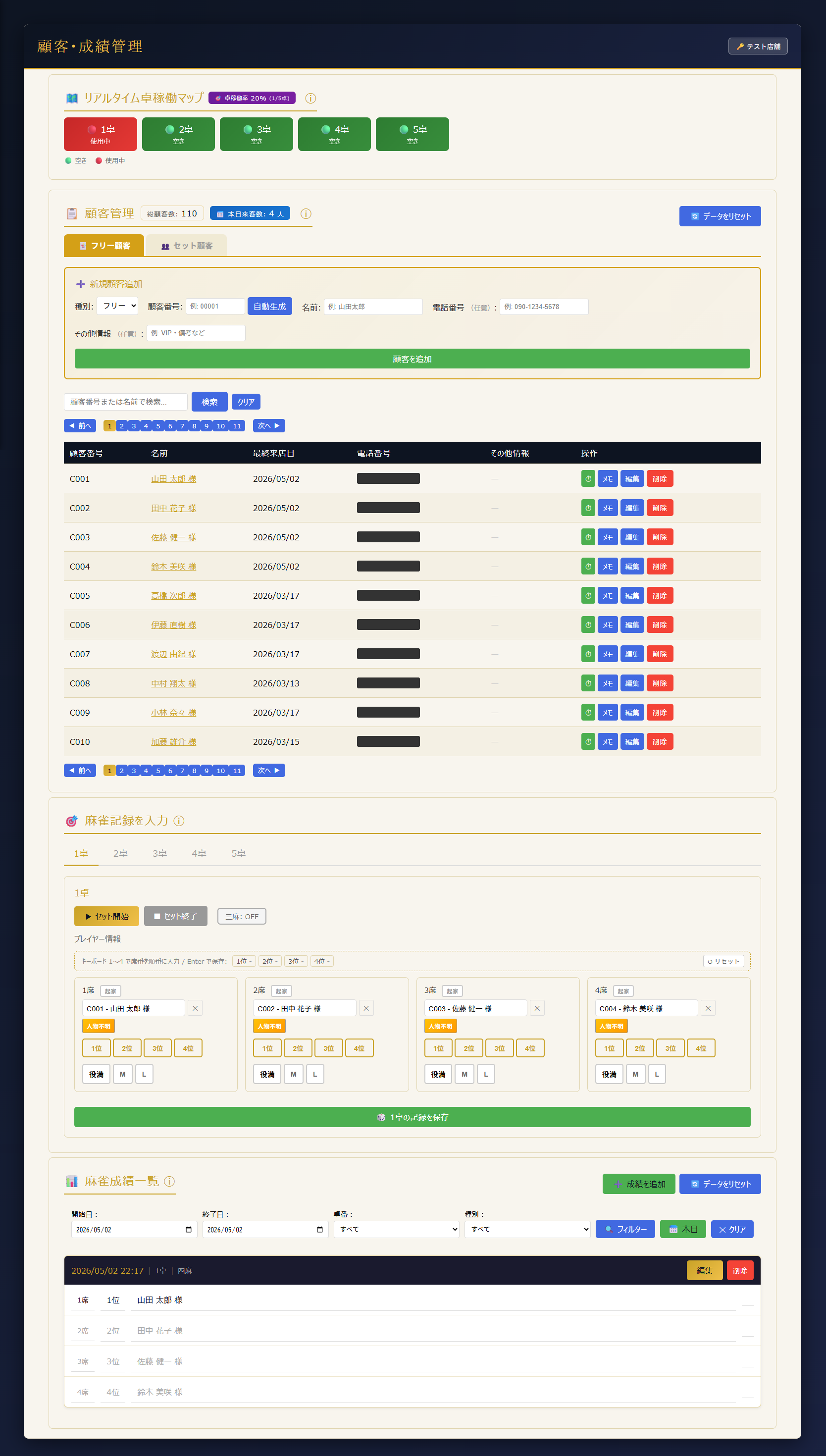Click timer icon in row C009

(588, 713)
